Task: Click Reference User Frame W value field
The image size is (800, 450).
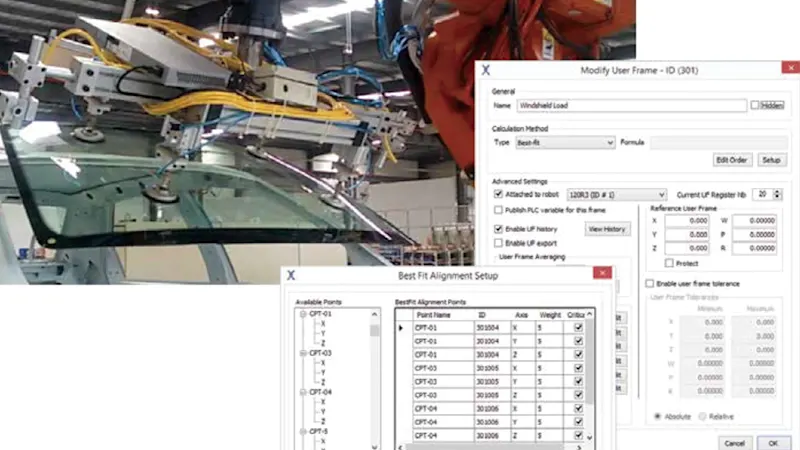Action: pos(754,220)
